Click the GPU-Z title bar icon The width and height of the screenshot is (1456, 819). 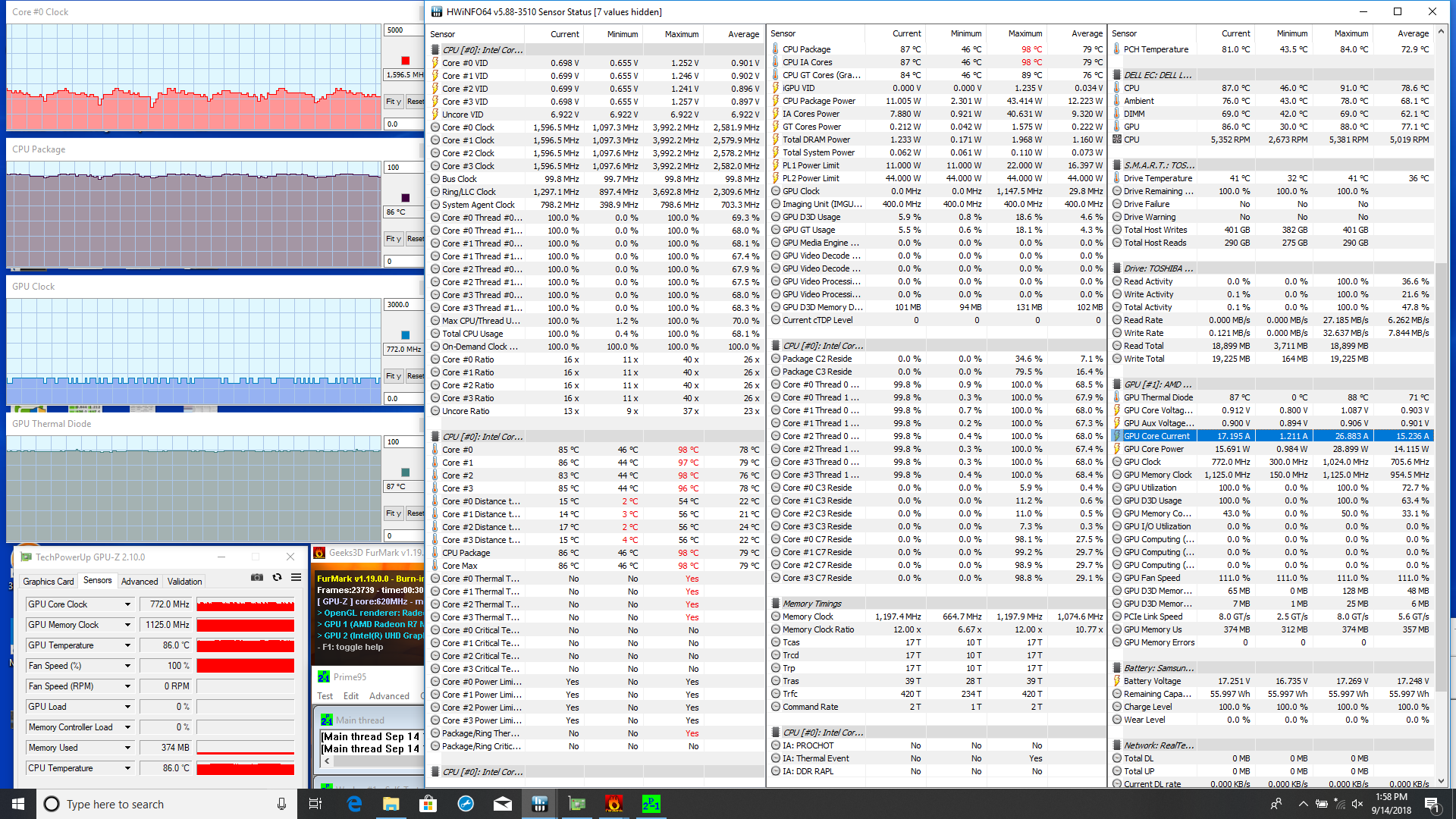[27, 557]
